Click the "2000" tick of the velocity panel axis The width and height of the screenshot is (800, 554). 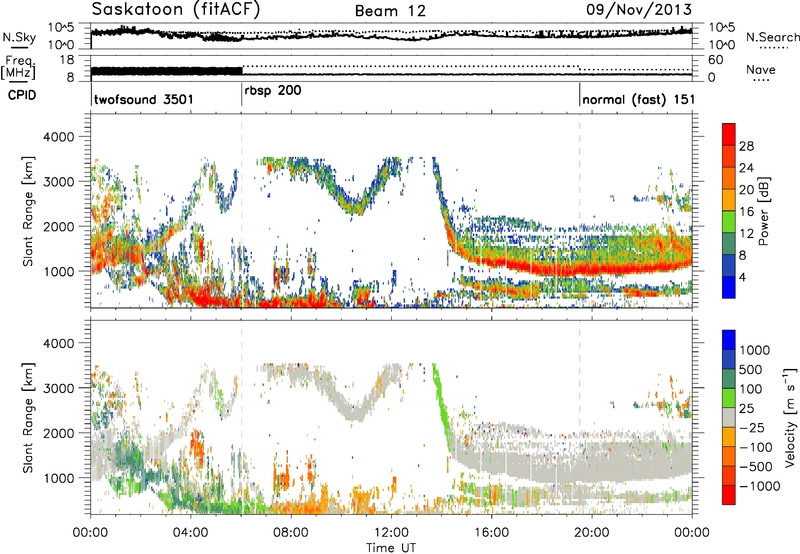tap(59, 433)
